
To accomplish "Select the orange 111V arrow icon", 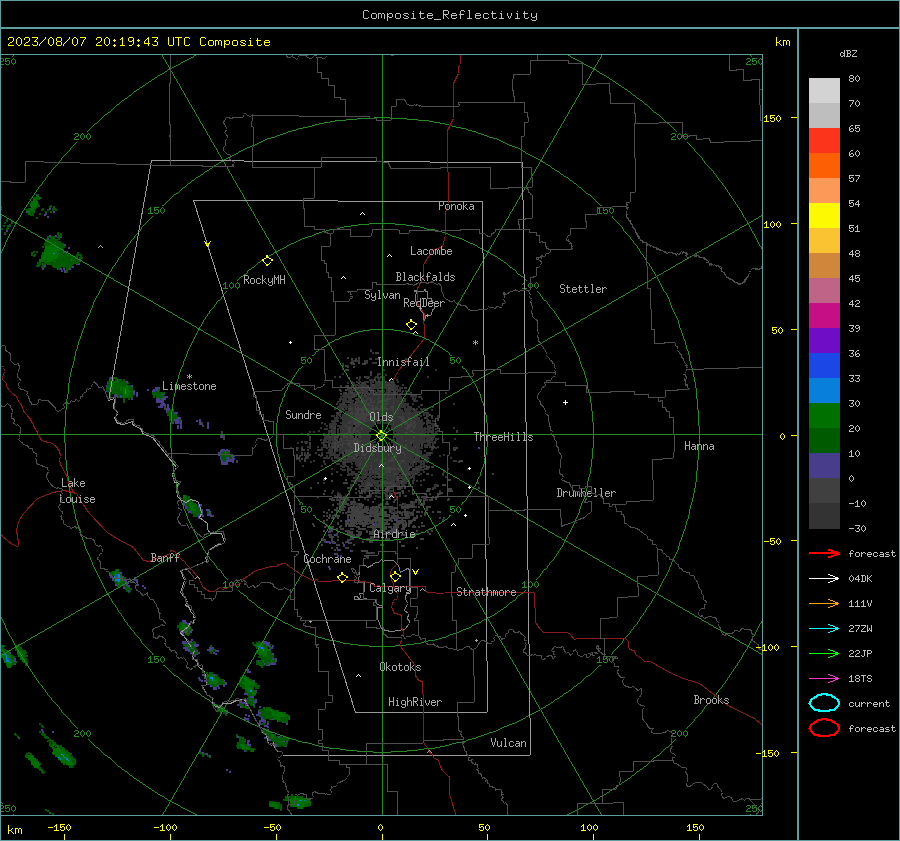I will click(x=824, y=603).
